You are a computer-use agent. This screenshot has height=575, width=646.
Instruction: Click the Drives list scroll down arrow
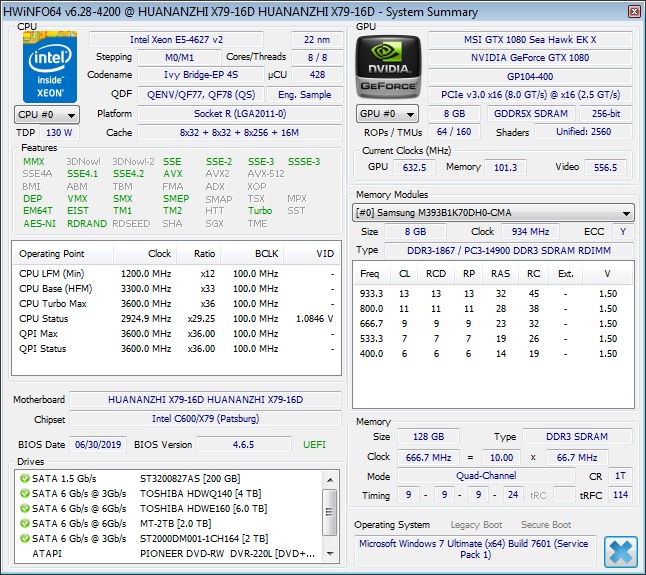(330, 553)
